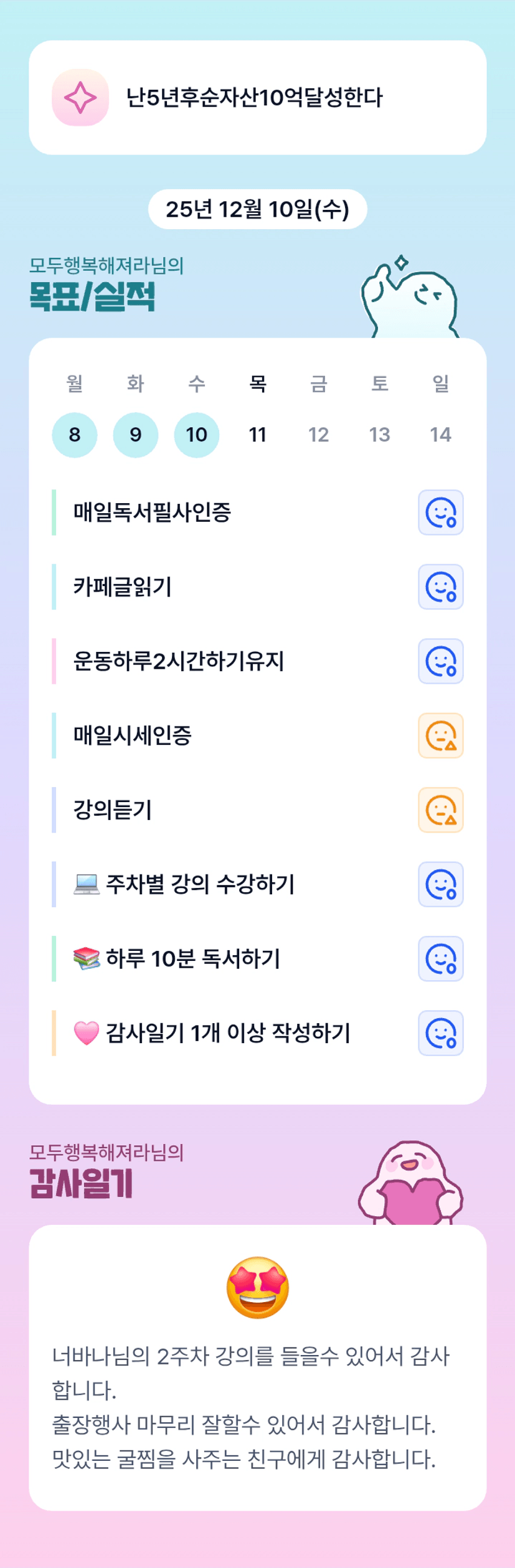Click the star-eyes emoji in gratitude diary
This screenshot has width=515, height=1568.
257,1287
